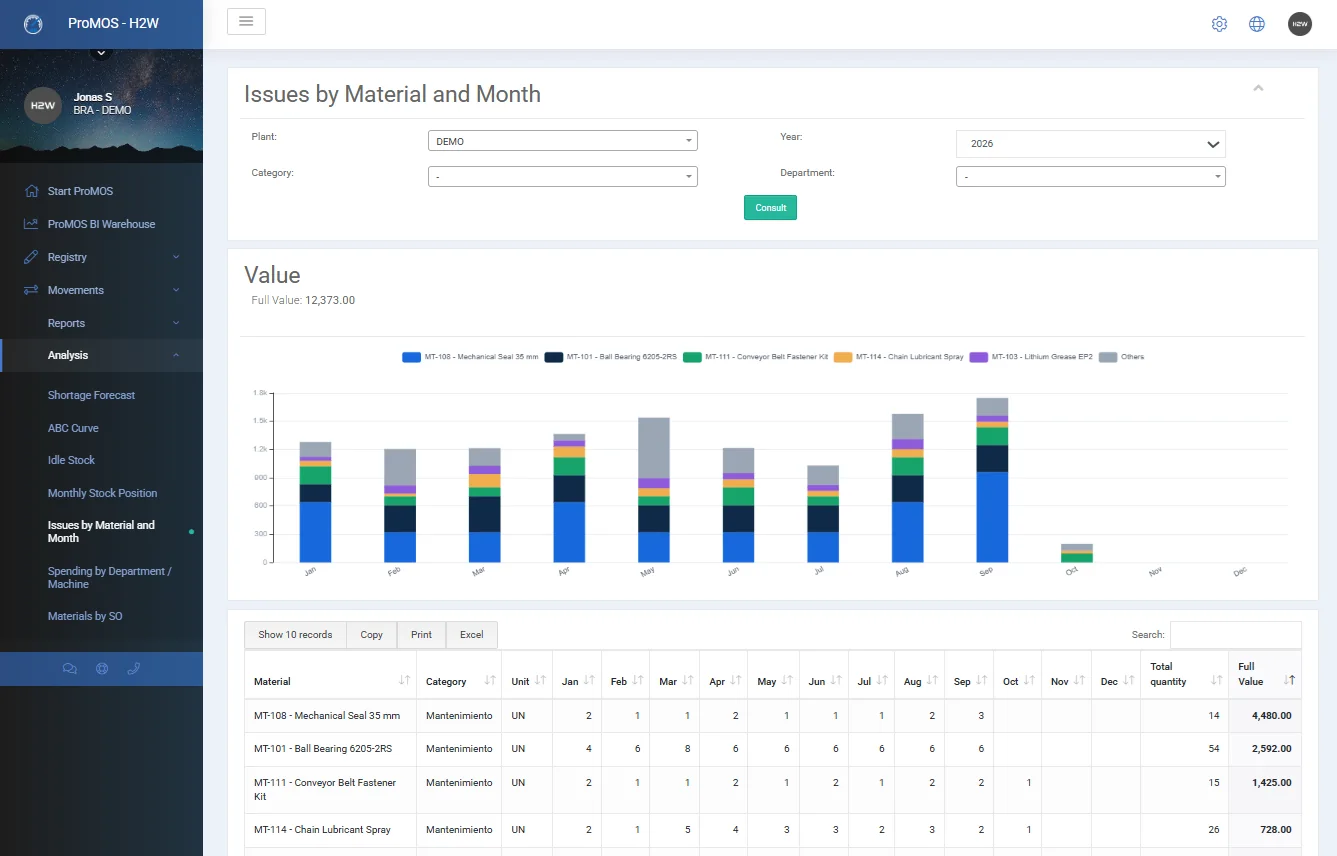The width and height of the screenshot is (1337, 856).
Task: Open the Plant dropdown showing DEMO
Action: pos(562,141)
